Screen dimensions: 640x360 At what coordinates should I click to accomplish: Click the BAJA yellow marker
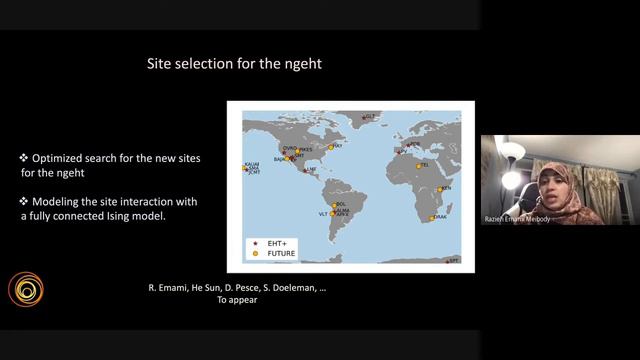click(287, 158)
